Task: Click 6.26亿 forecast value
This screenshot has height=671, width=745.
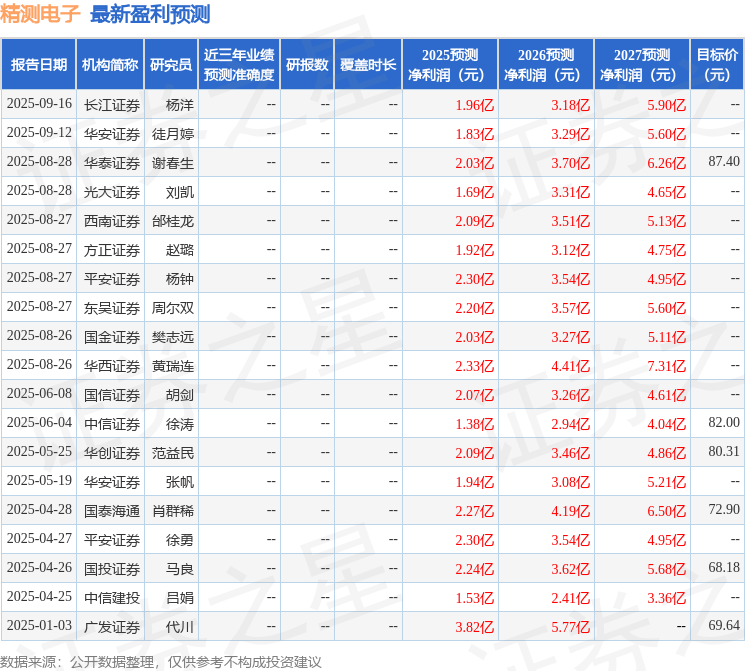Action: coord(667,163)
